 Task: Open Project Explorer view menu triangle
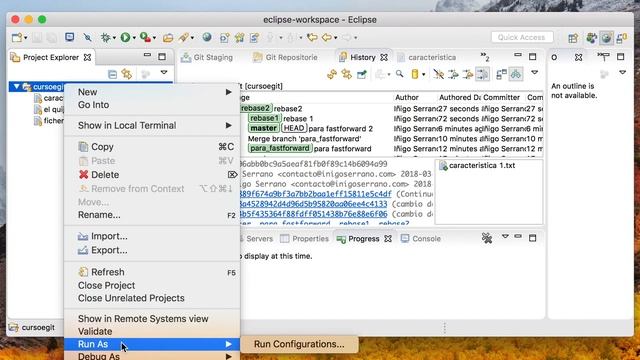[164, 73]
